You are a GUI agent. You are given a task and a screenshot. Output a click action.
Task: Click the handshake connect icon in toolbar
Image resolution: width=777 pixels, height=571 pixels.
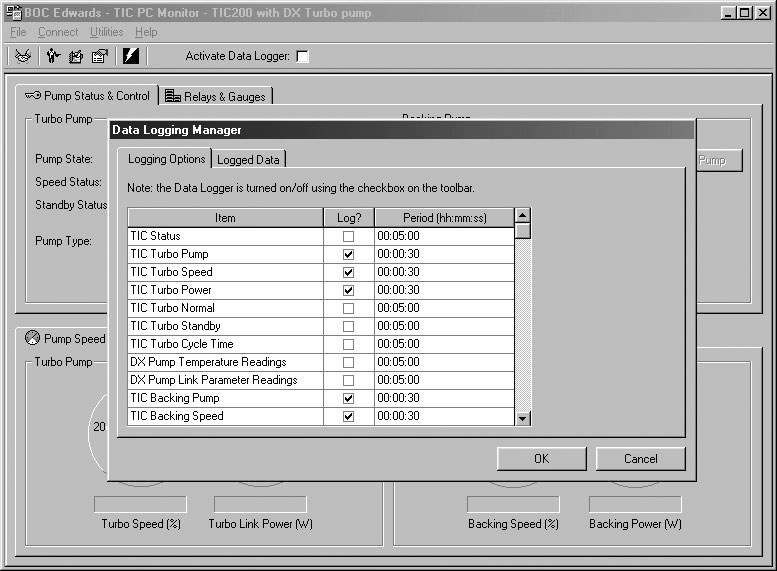point(23,56)
